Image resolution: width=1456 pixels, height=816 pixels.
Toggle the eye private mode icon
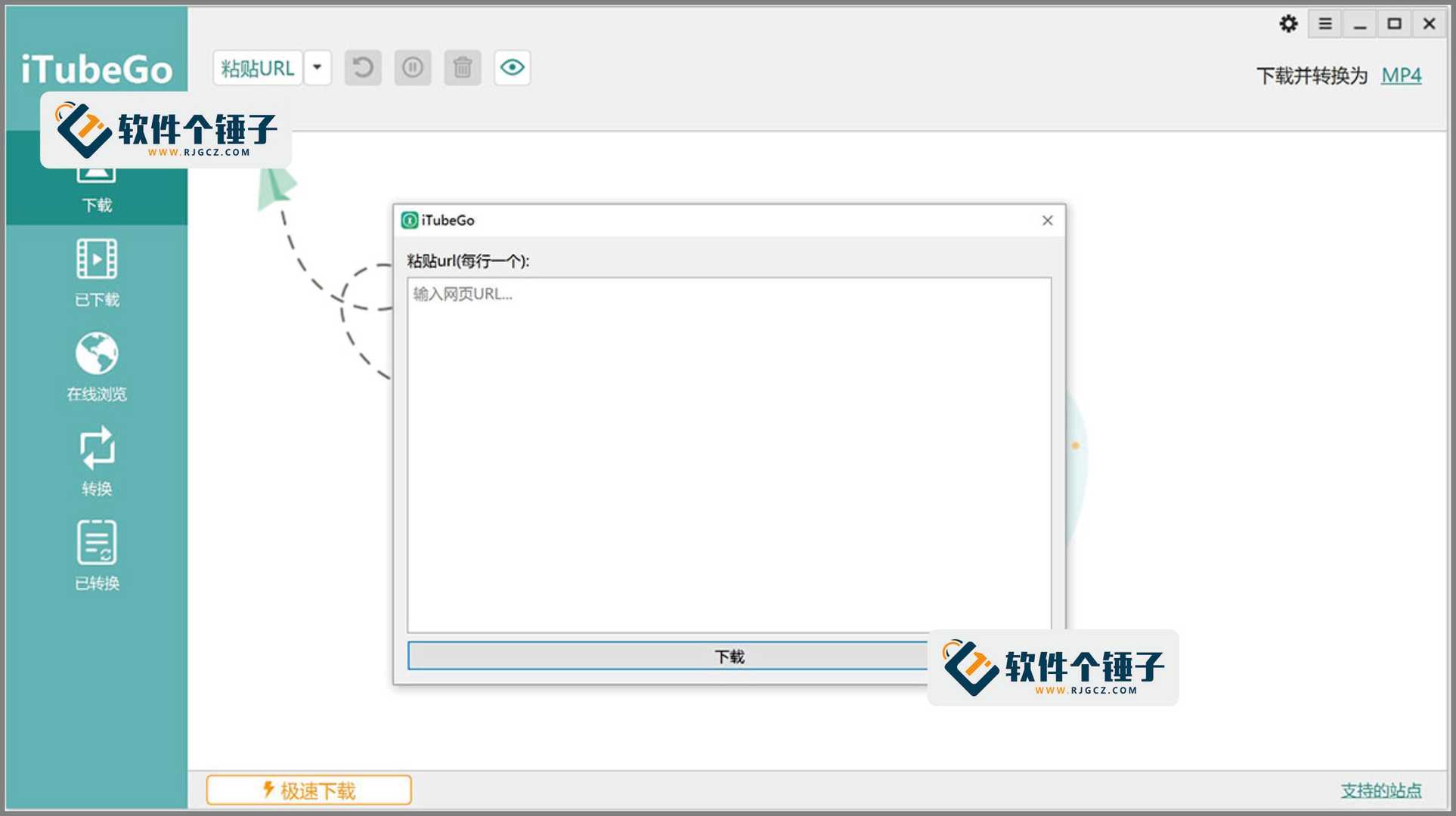513,68
